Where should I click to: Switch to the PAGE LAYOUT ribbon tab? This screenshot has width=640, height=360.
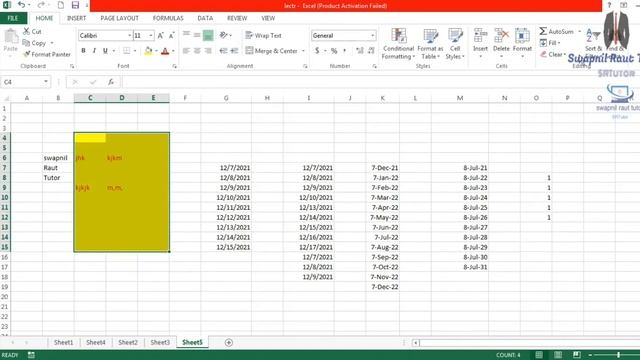[x=119, y=18]
